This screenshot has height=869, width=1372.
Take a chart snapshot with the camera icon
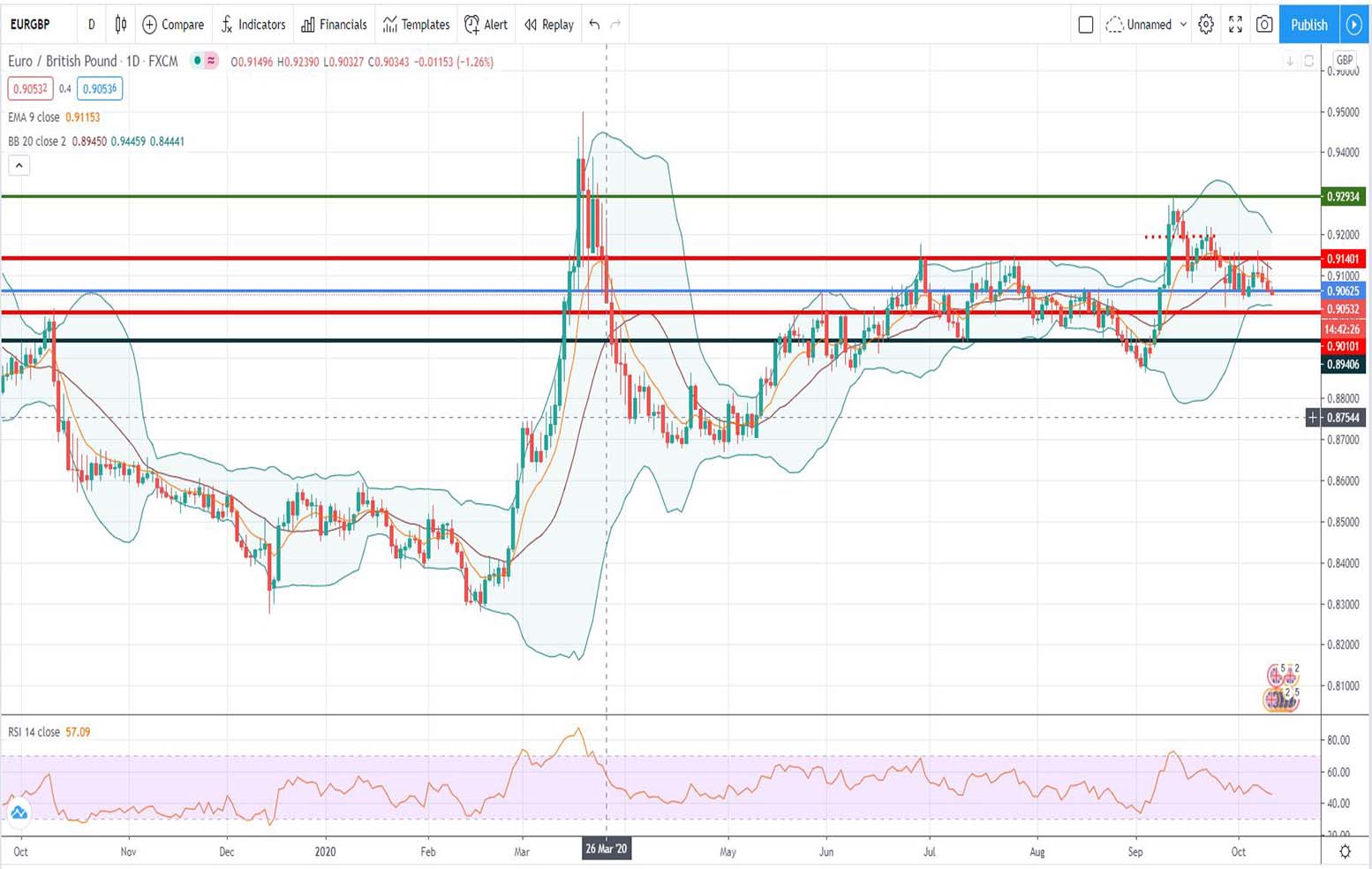click(1263, 25)
